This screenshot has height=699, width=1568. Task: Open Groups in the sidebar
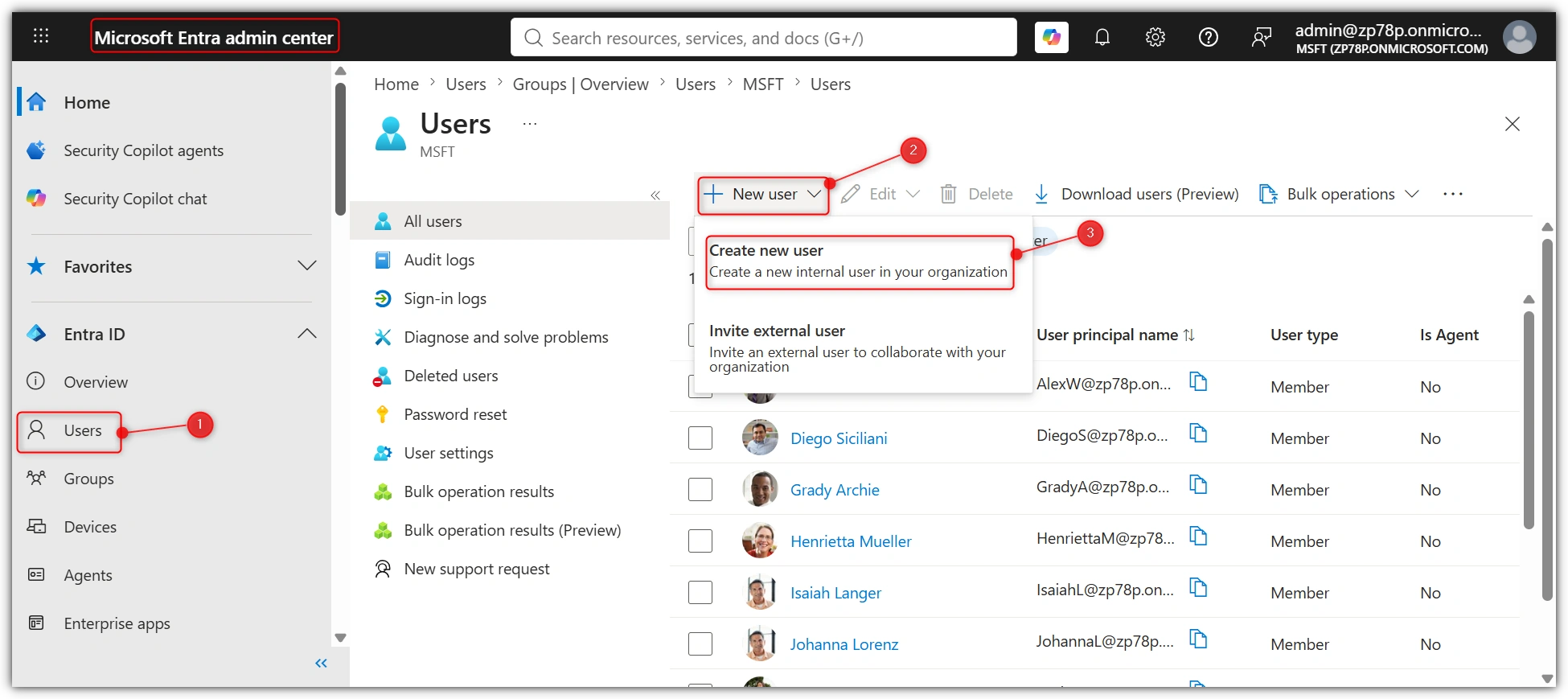(x=88, y=479)
